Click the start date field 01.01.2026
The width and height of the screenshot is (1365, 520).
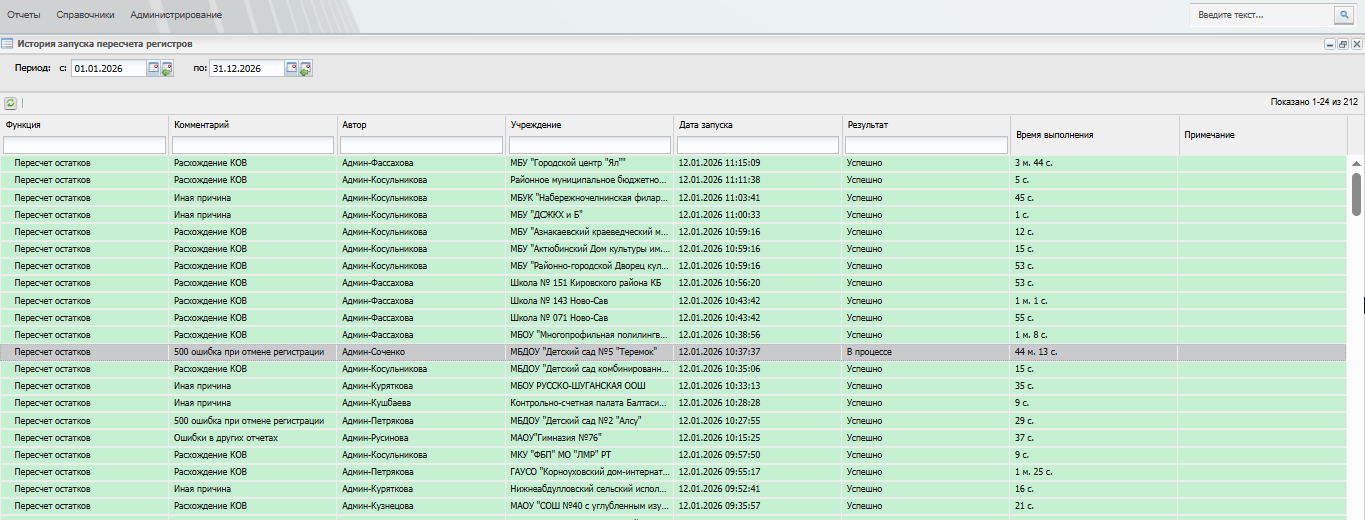[x=109, y=69]
